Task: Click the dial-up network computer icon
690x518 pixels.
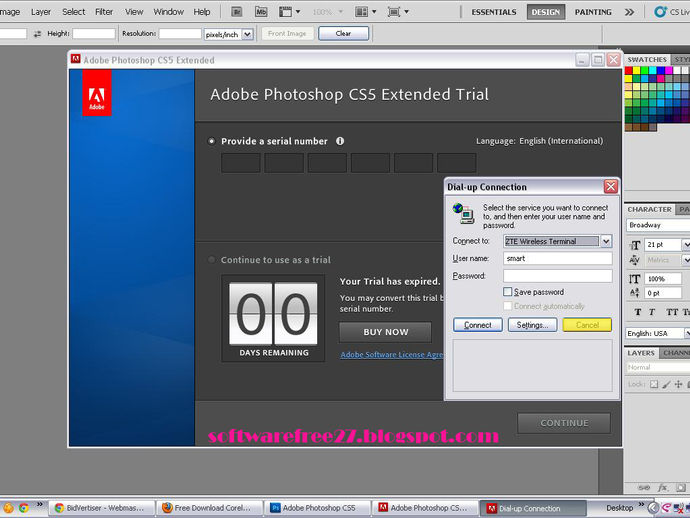Action: point(463,213)
